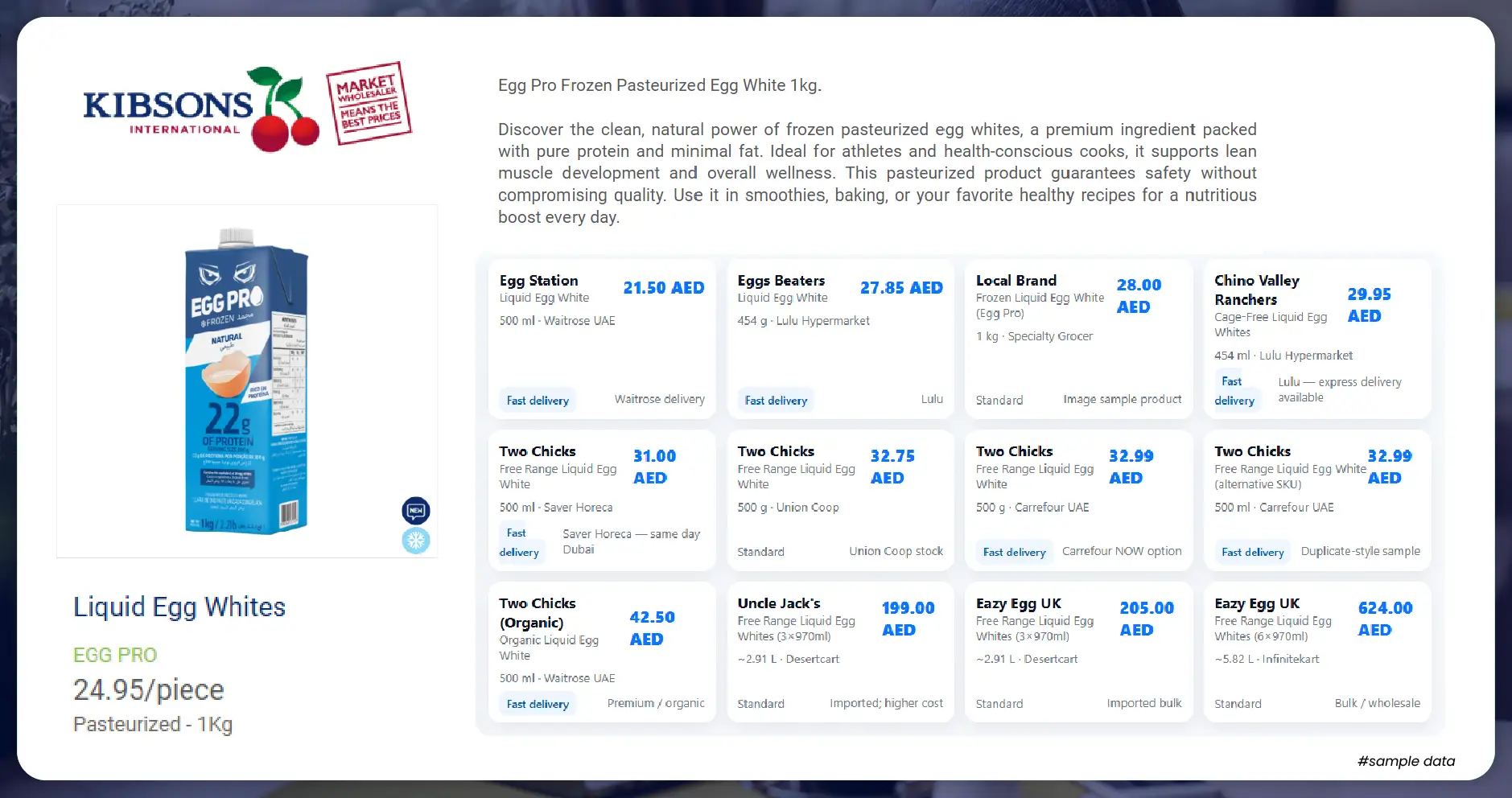Select Two Chicks Saver Horeca 31.00 AED card

pos(602,500)
